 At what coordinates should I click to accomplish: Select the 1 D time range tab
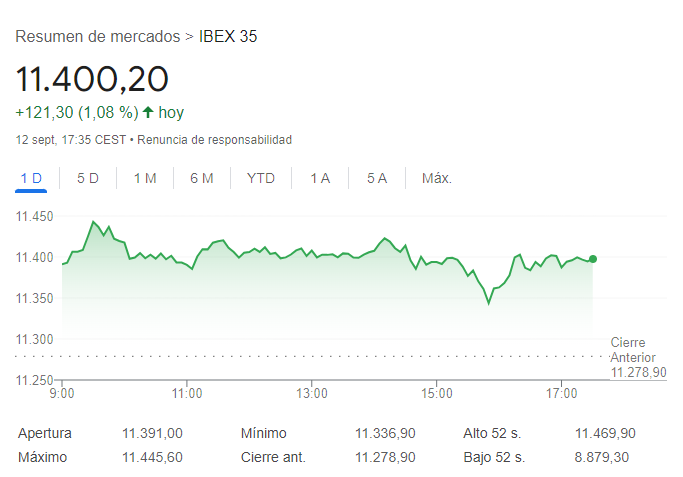[x=31, y=178]
